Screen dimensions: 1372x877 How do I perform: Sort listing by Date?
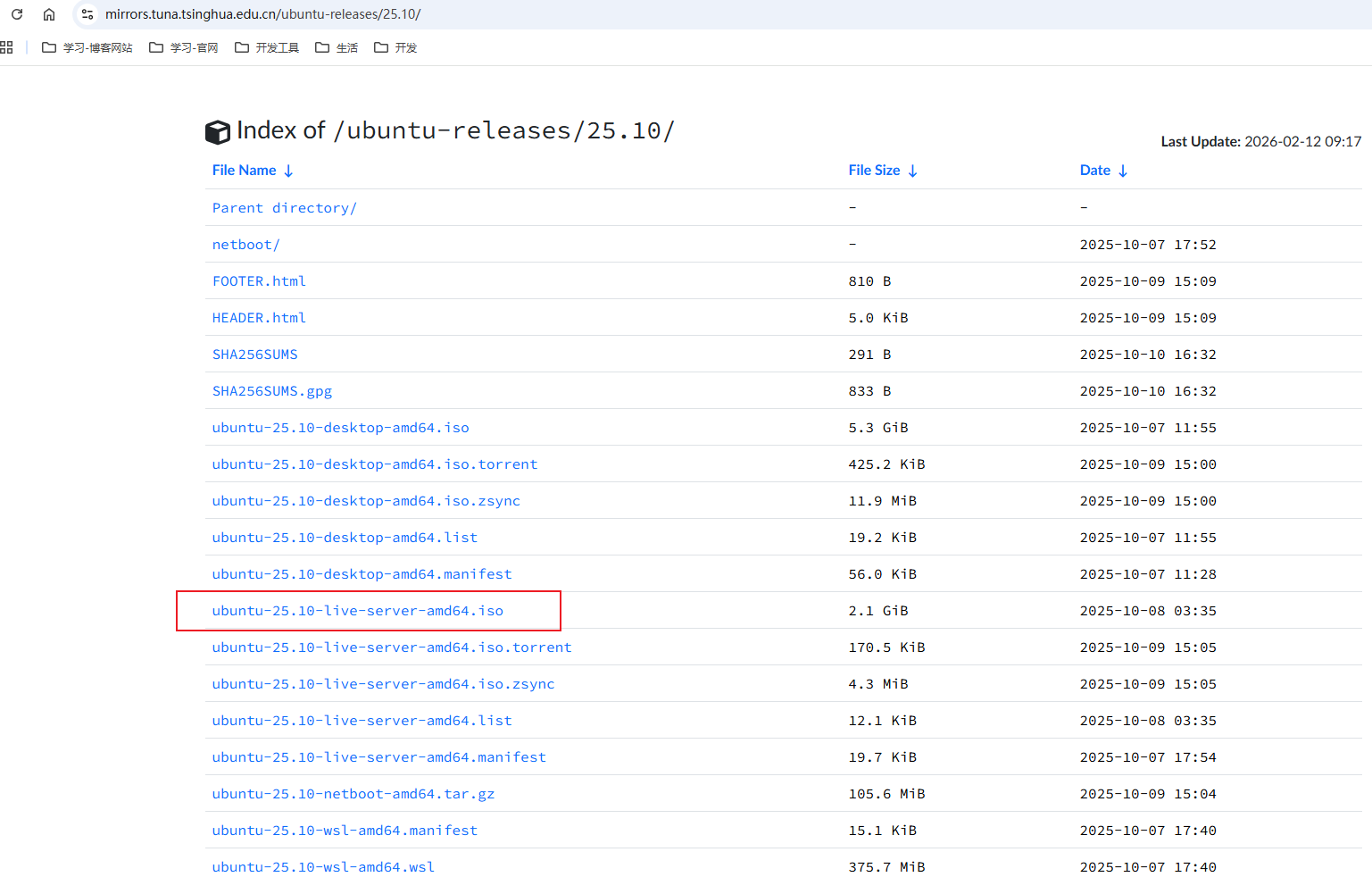pos(1103,171)
